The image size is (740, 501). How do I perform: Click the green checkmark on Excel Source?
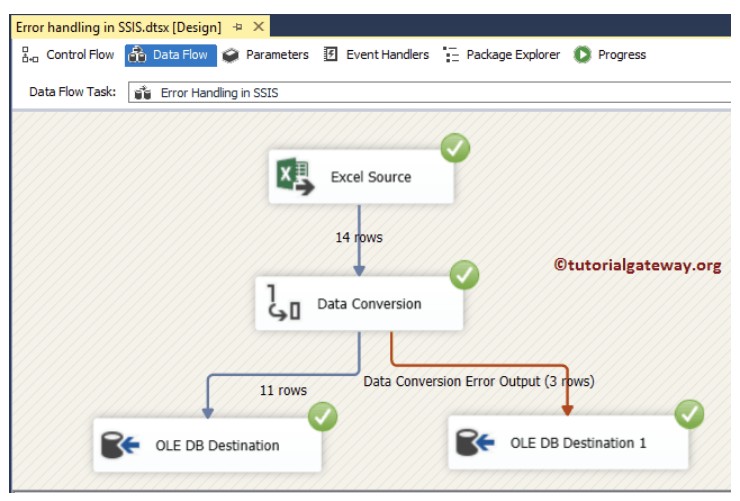click(455, 148)
